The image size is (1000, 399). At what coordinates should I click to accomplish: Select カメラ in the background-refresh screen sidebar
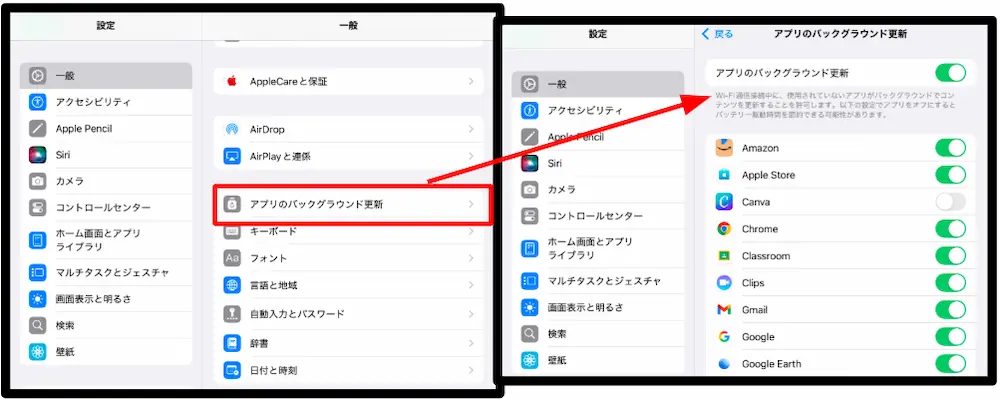(598, 189)
